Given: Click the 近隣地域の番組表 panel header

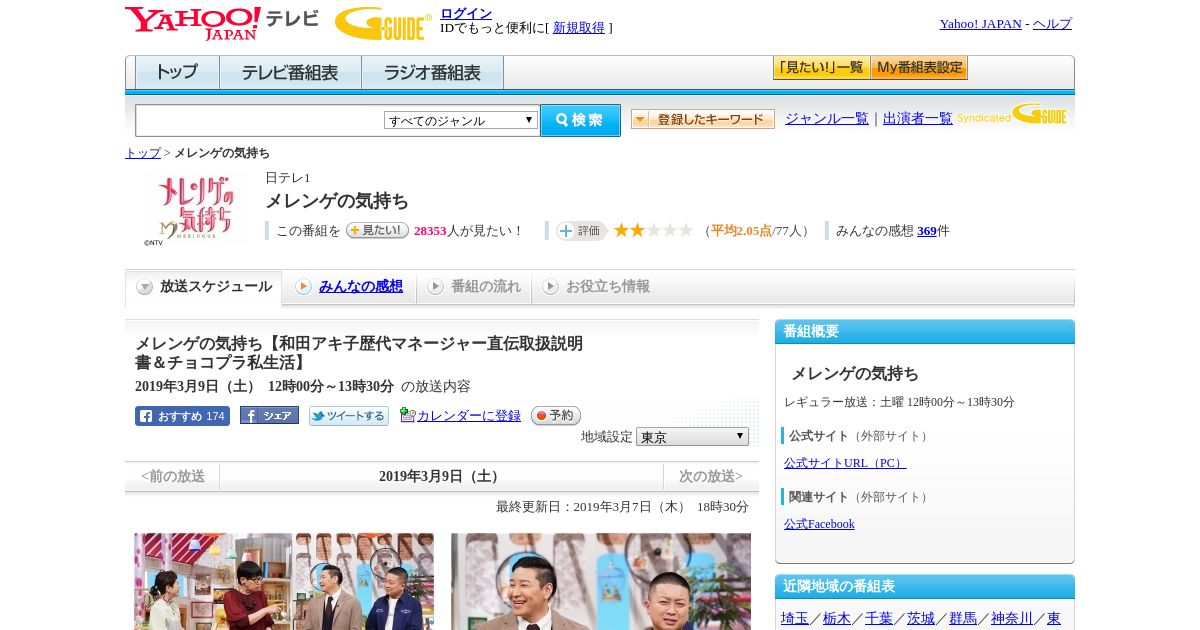Looking at the screenshot, I should tap(925, 587).
